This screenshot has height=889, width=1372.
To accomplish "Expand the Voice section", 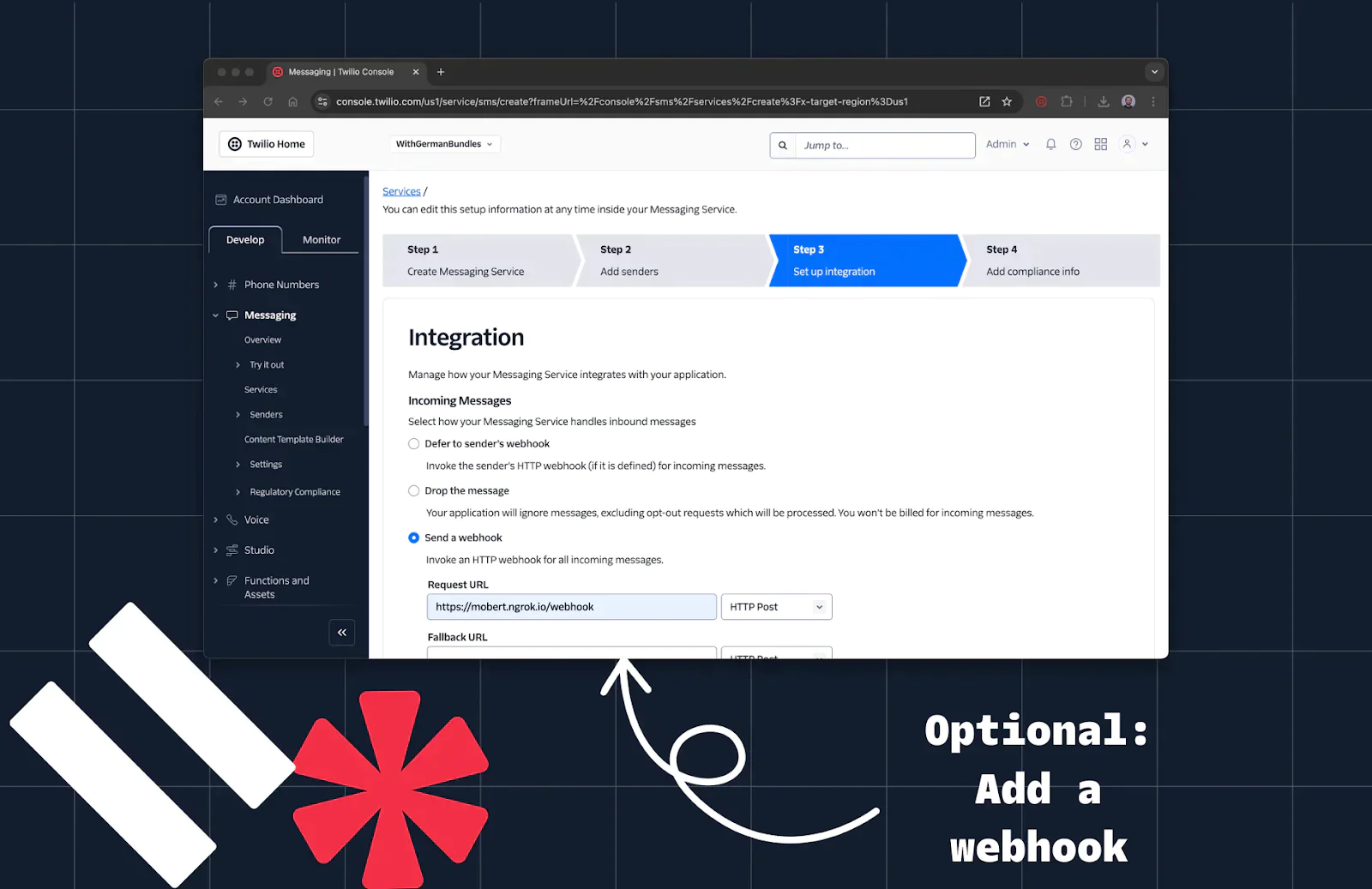I will point(215,520).
